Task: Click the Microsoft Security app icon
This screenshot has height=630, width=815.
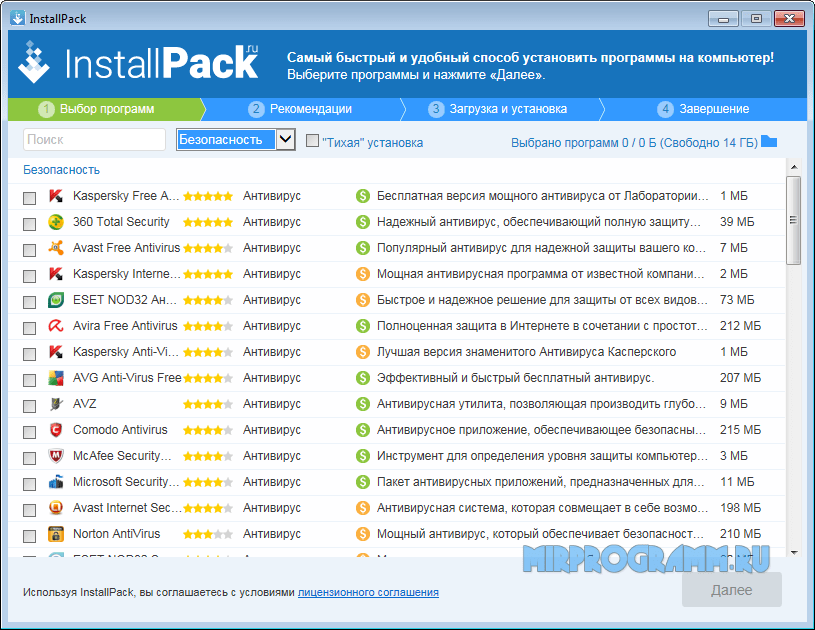Action: point(56,482)
